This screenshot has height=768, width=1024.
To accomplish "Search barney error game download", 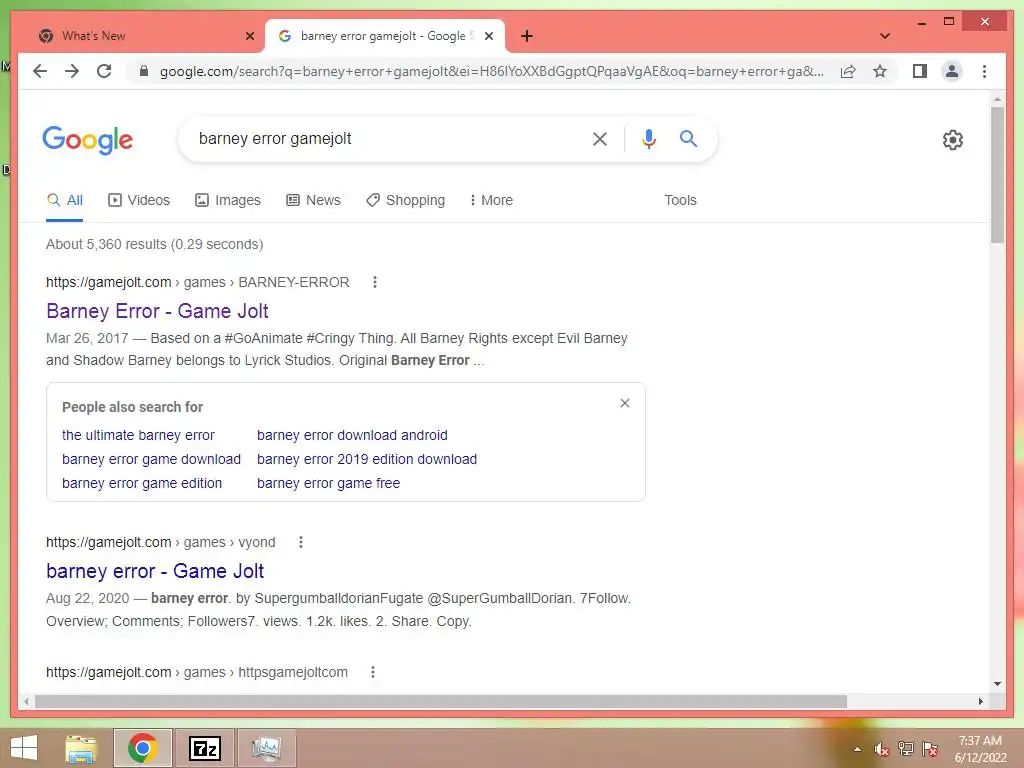I will click(x=152, y=459).
